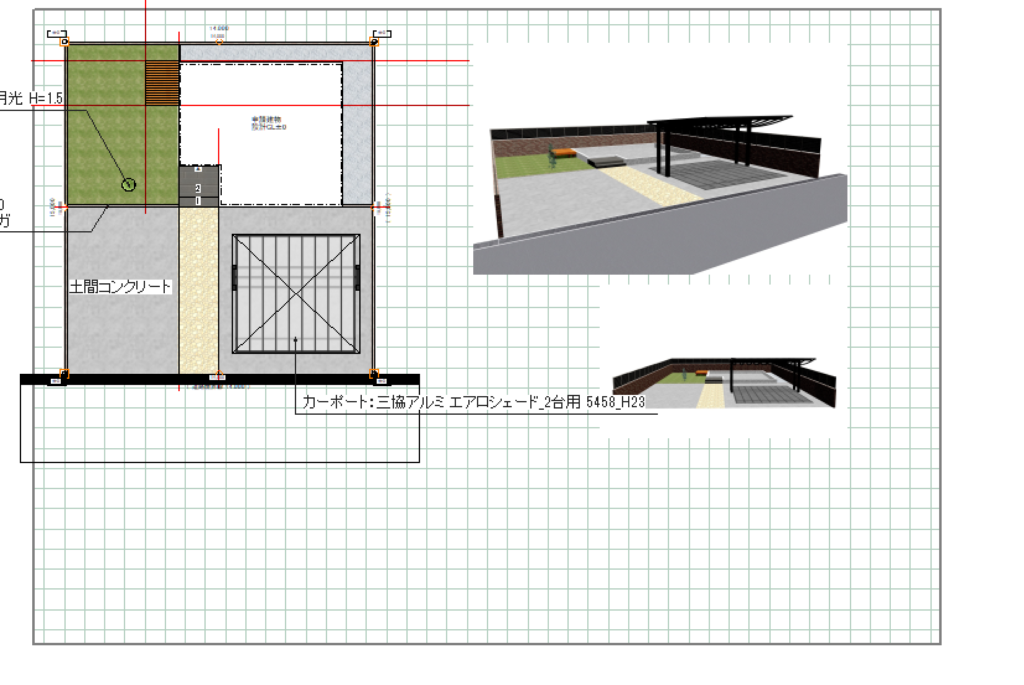This screenshot has height=685, width=1024.
Task: Select the left-side midpoint boundary handle
Action: tap(65, 205)
